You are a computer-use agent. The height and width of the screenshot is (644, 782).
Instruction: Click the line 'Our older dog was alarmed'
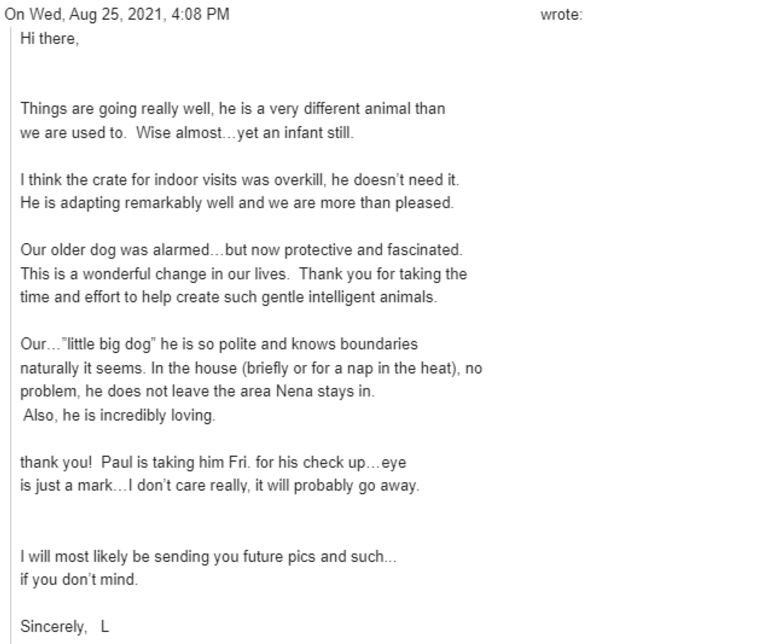pos(241,250)
